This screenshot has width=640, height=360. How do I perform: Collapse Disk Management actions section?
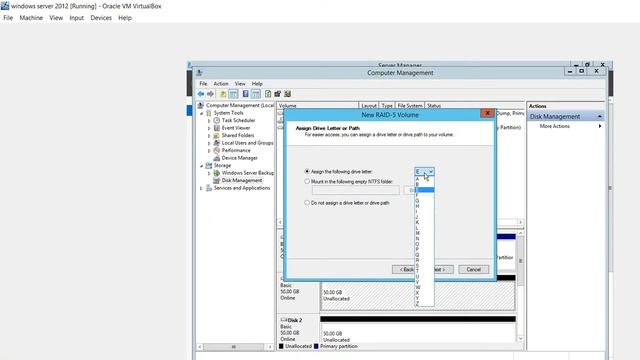click(x=600, y=116)
